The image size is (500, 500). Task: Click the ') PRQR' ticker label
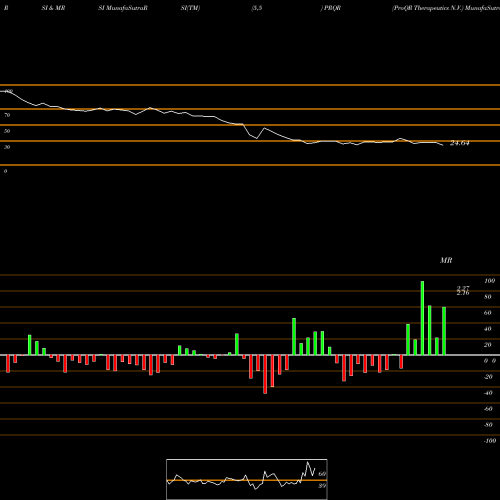point(331,8)
